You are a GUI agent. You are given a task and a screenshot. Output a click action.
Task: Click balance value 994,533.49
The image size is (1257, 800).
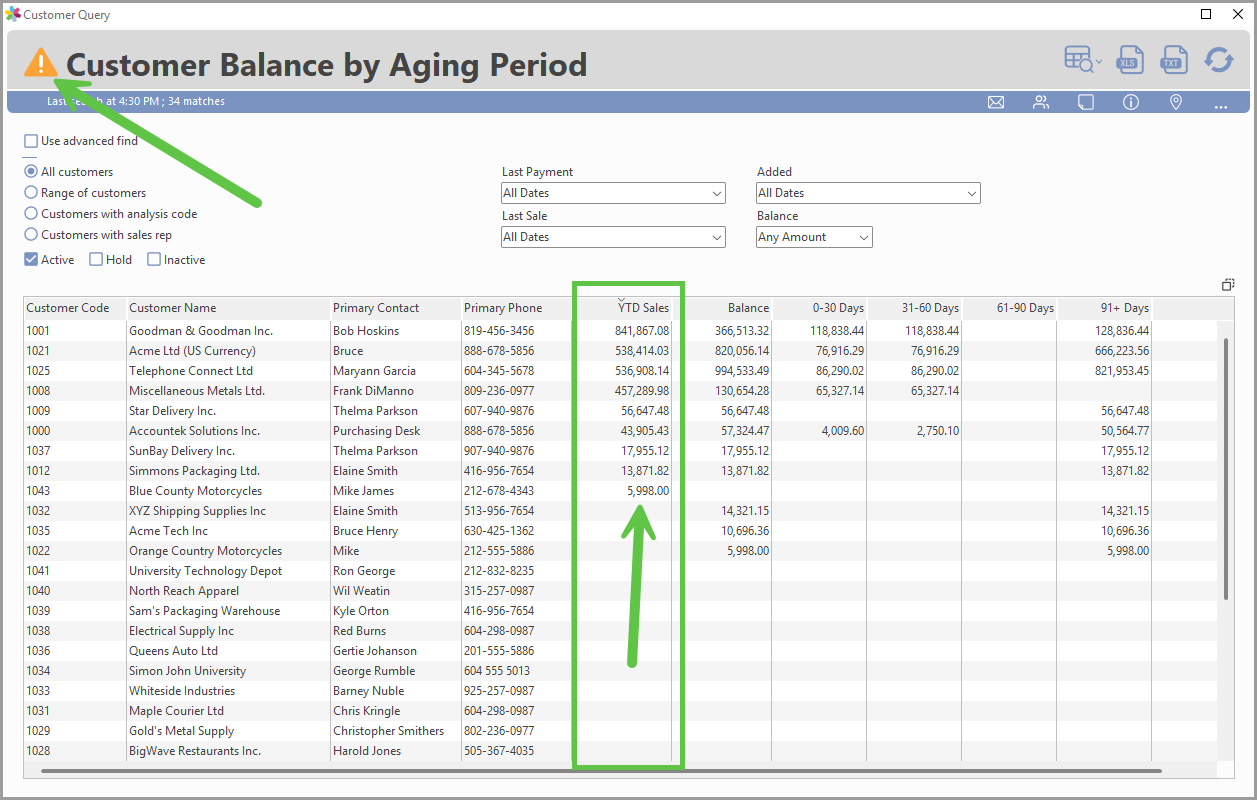coord(742,371)
